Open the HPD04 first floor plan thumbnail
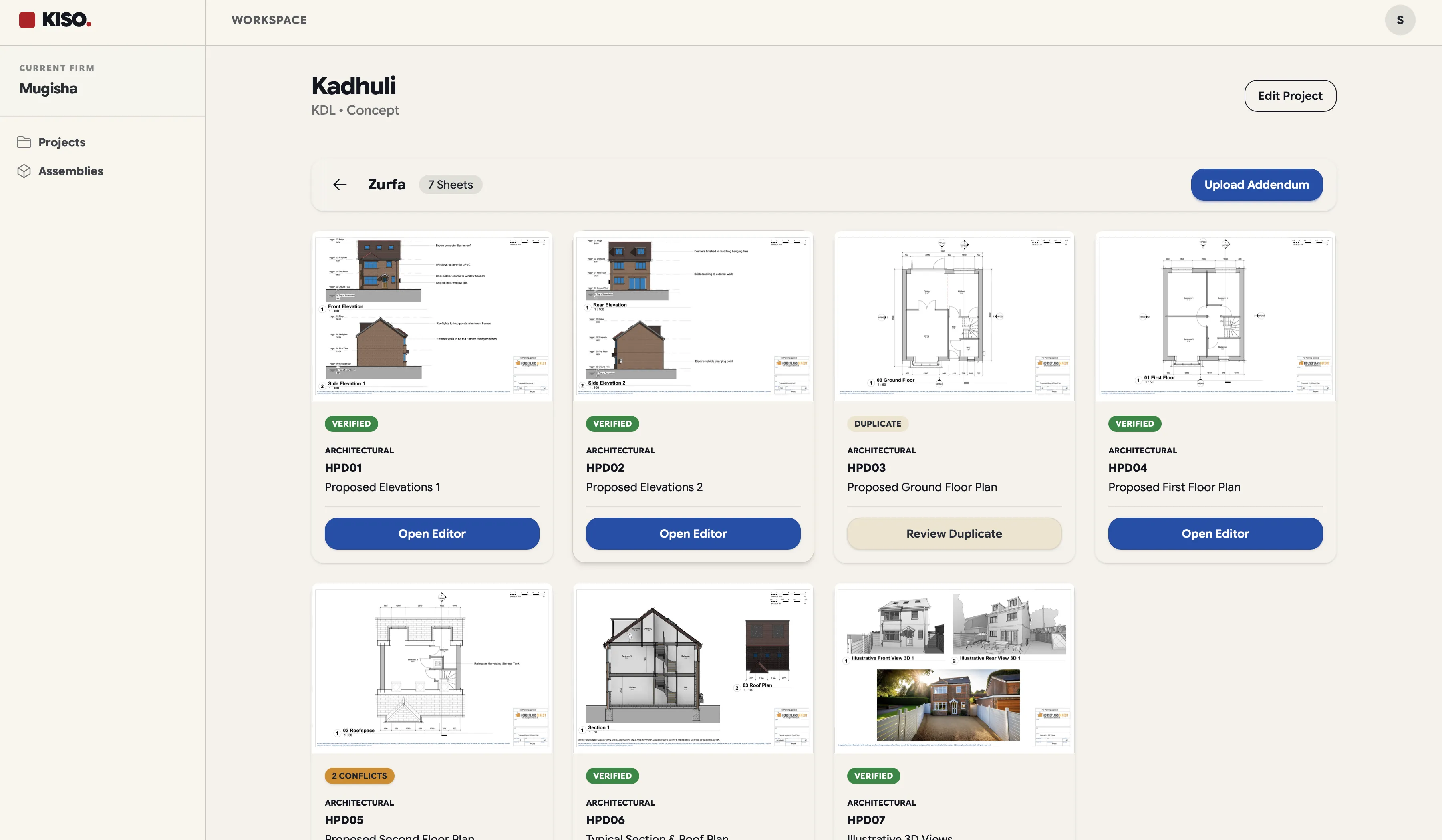Viewport: 1442px width, 840px height. pos(1215,316)
